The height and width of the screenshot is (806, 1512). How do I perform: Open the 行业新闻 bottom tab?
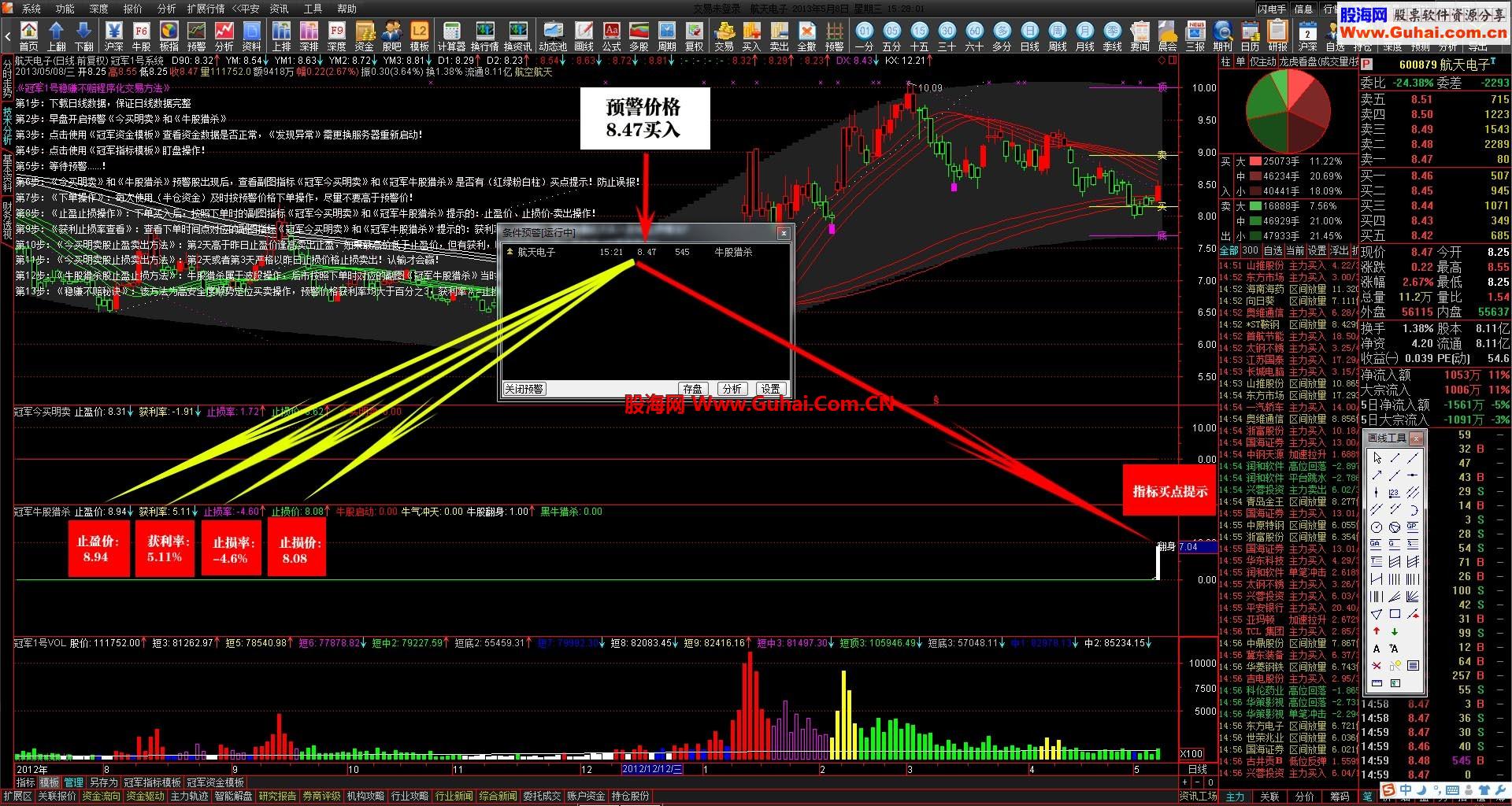click(x=454, y=796)
